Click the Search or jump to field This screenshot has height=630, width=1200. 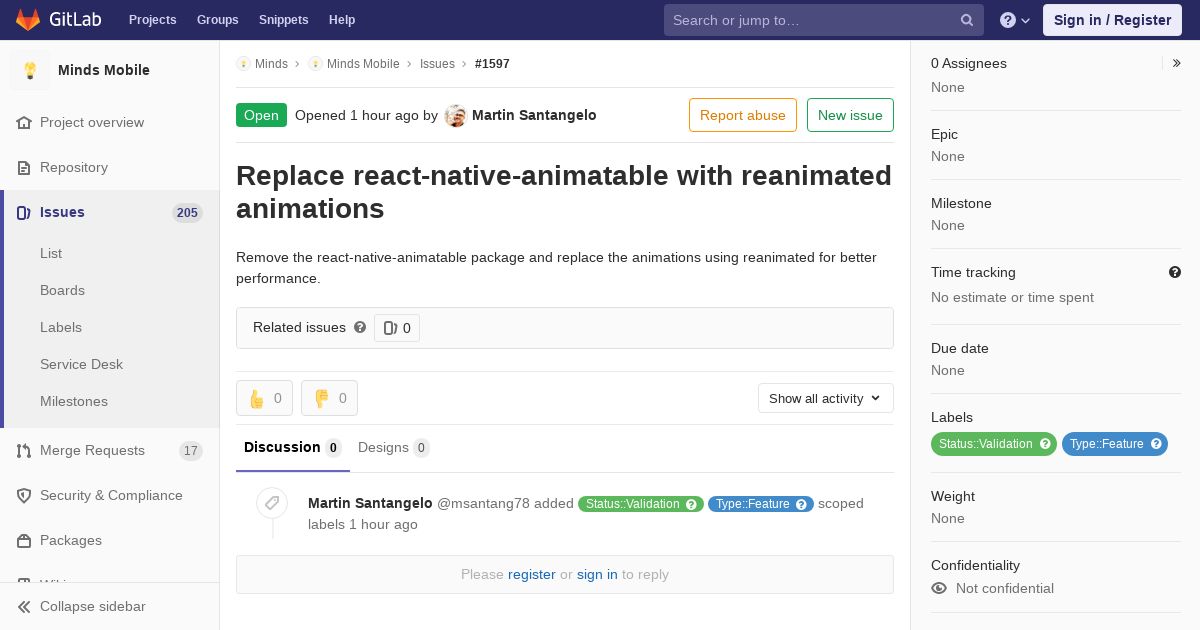pos(812,20)
